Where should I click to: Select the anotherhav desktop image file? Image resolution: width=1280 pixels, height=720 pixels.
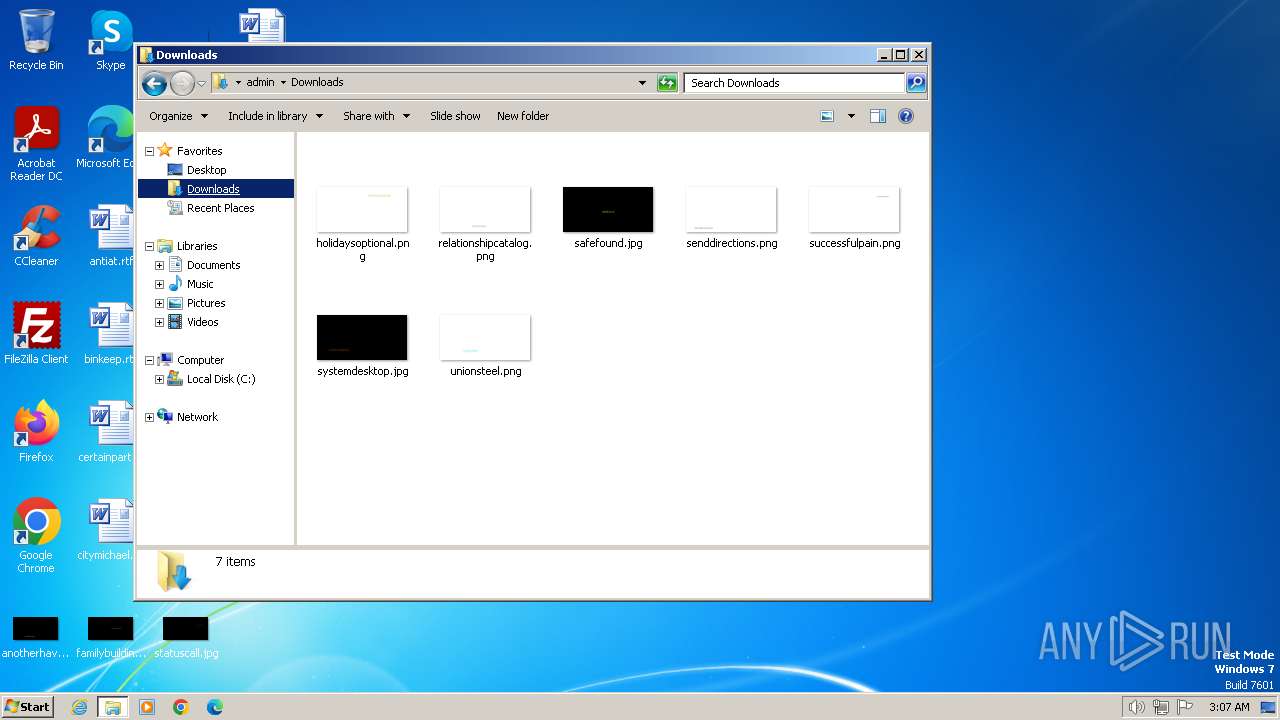[x=35, y=637]
